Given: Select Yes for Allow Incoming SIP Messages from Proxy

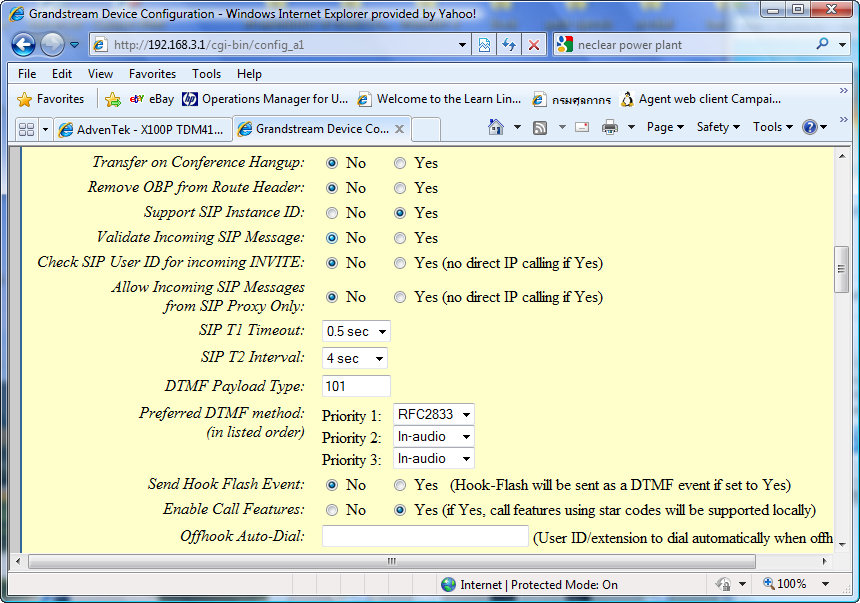Looking at the screenshot, I should pyautogui.click(x=400, y=297).
